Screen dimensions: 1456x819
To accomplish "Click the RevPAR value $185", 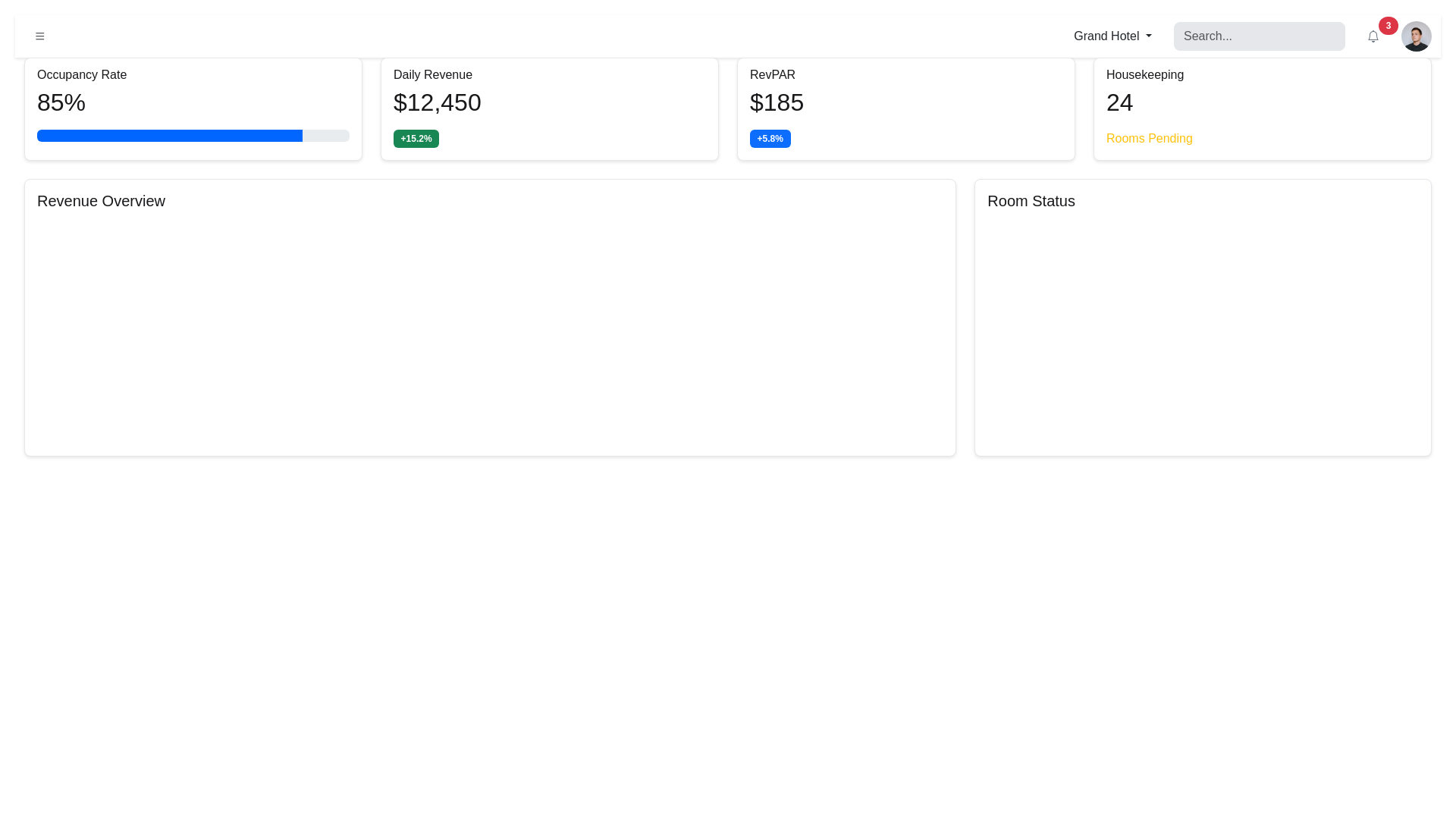I will [x=777, y=102].
